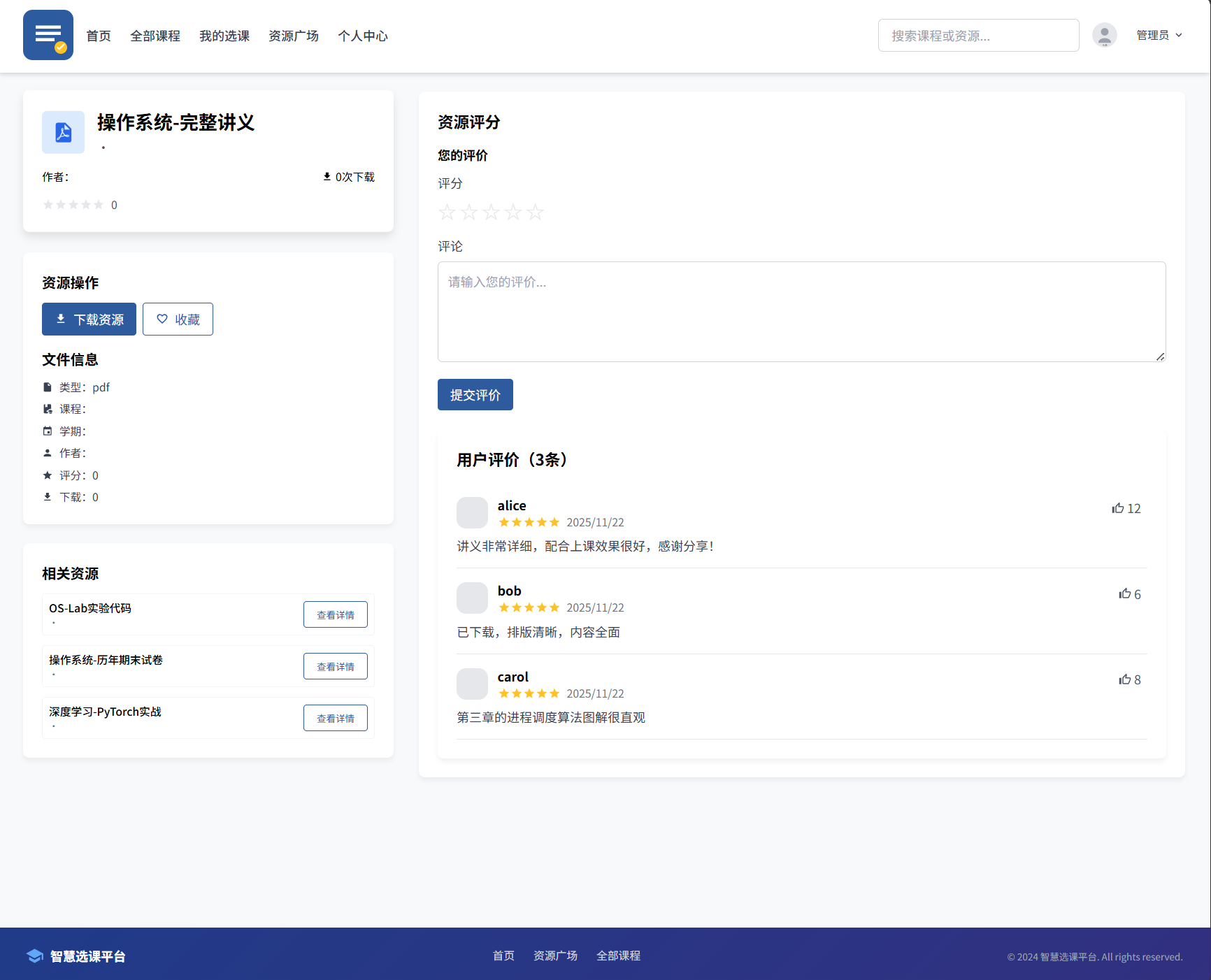Screen dimensions: 1211x980
Task: Click the file type icon beside 类型
Action: coord(48,387)
